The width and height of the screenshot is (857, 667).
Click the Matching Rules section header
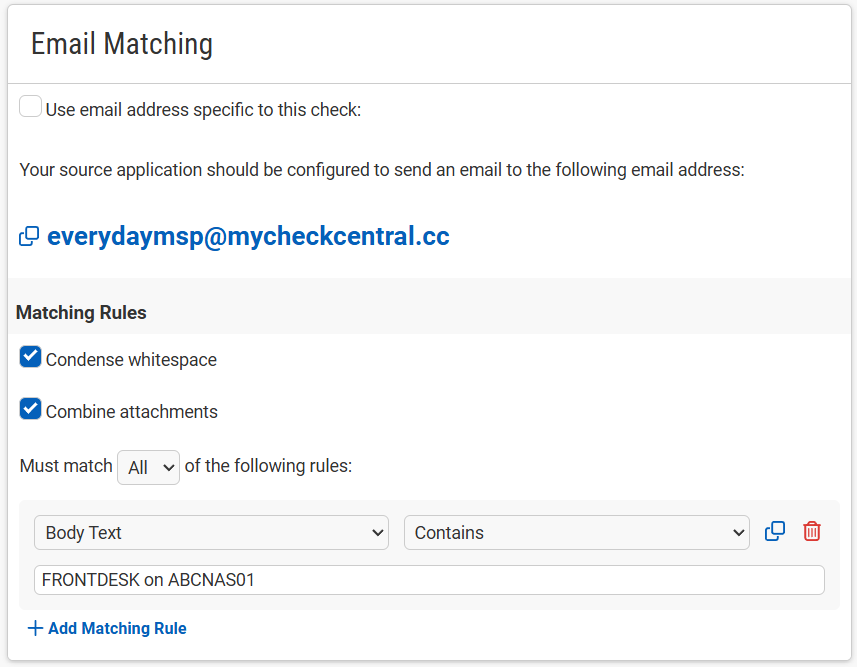pyautogui.click(x=81, y=312)
